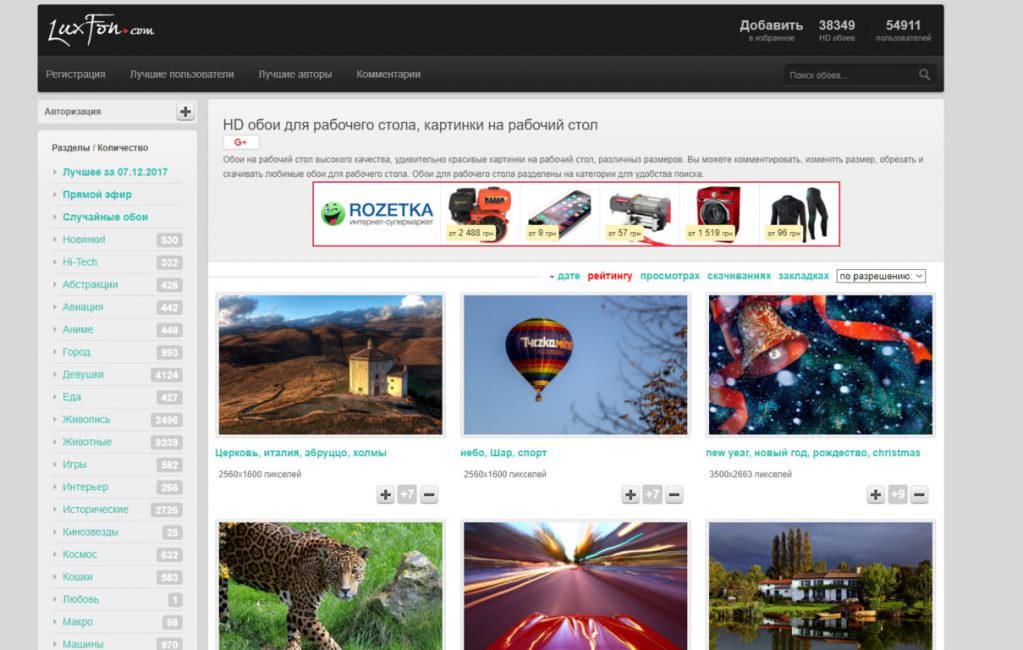Image resolution: width=1023 pixels, height=650 pixels.
Task: Open the Животные category in the sidebar
Action: click(x=87, y=442)
